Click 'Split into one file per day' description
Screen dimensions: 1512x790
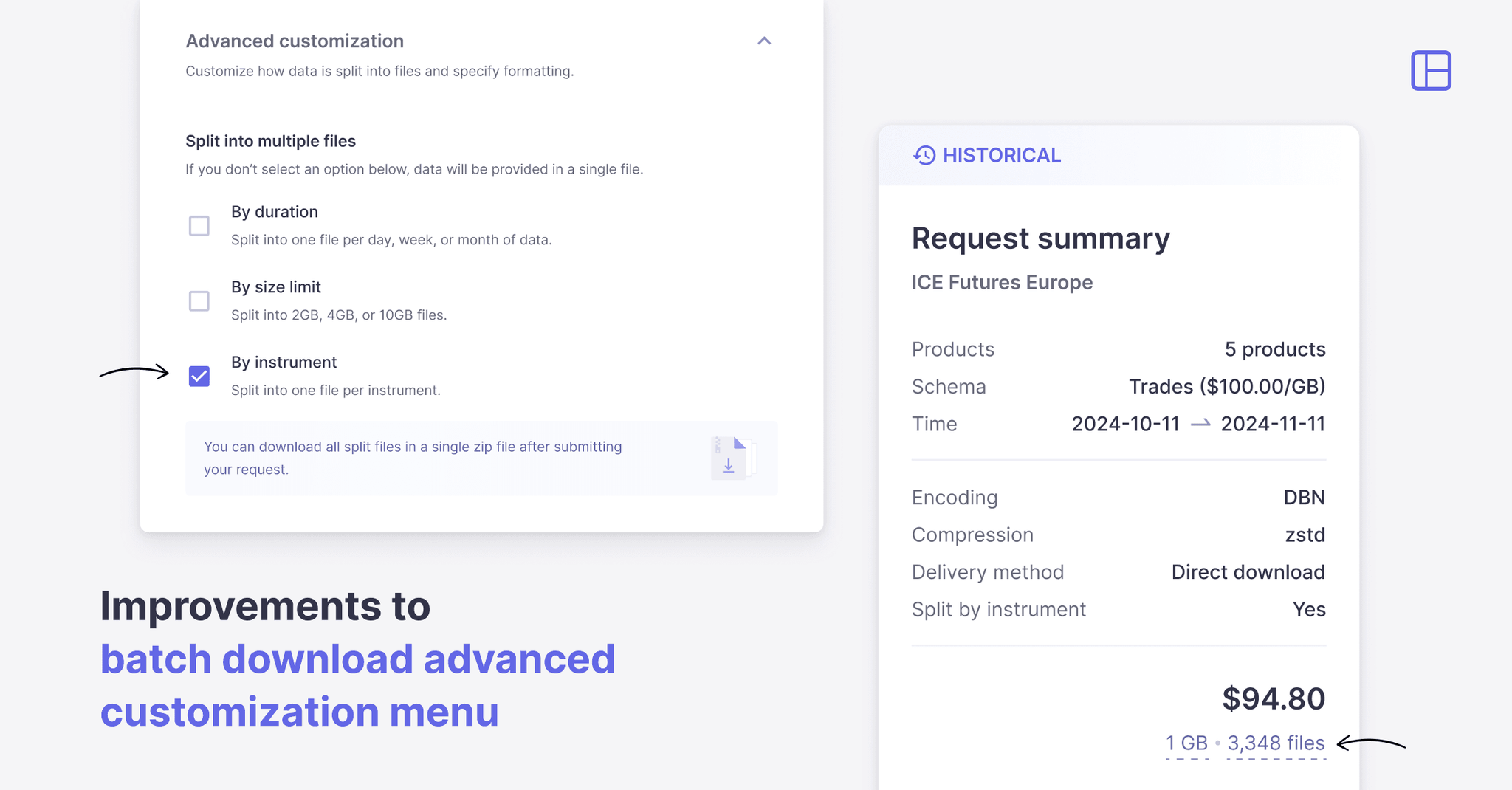(391, 240)
